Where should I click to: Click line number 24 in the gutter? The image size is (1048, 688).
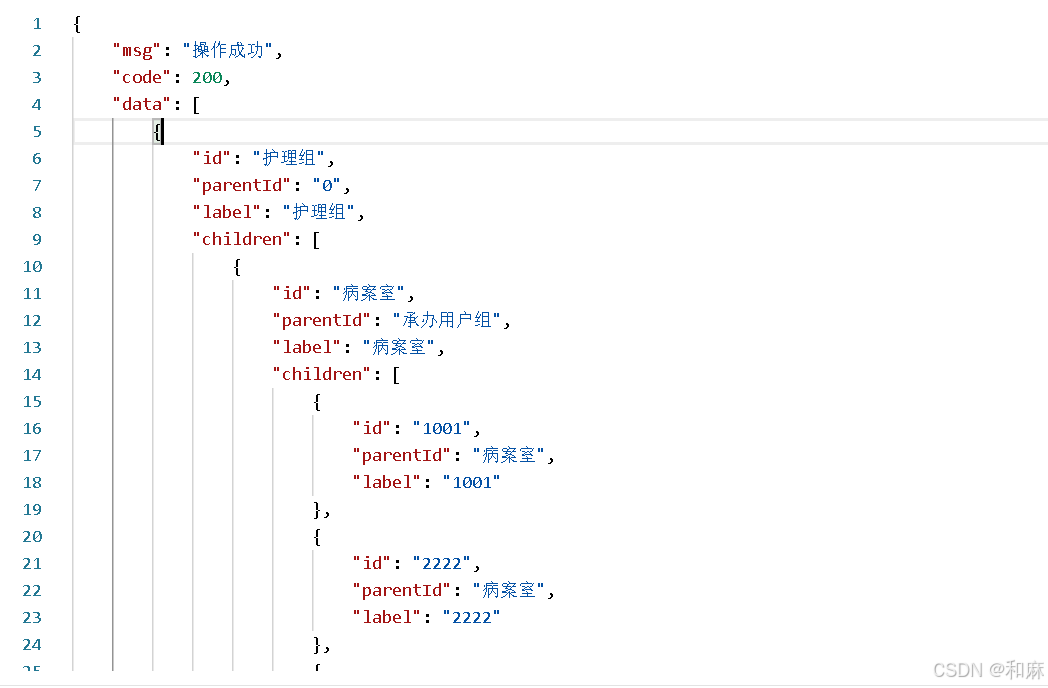pyautogui.click(x=32, y=645)
